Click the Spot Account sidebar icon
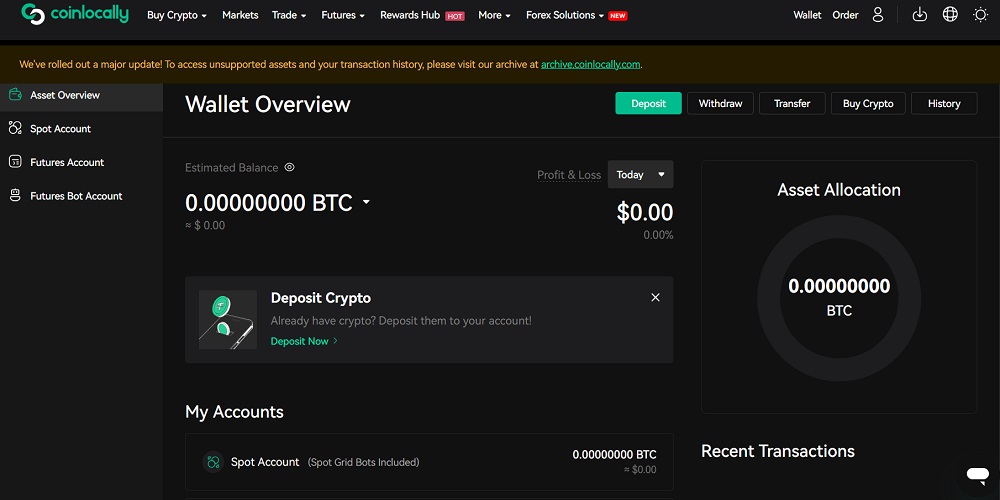 (15, 128)
